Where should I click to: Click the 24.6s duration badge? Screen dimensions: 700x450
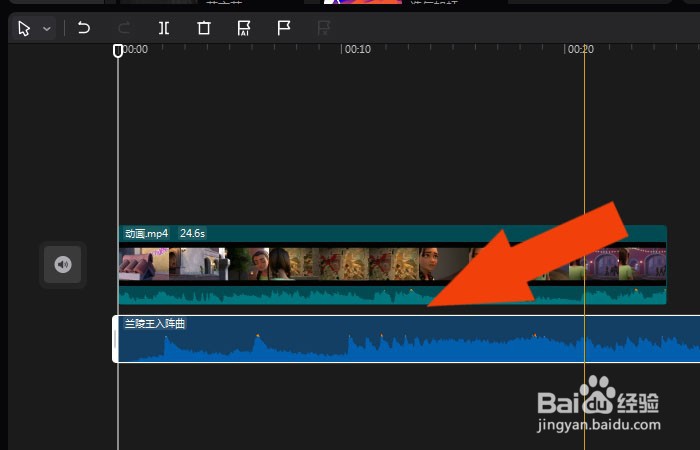[x=192, y=233]
